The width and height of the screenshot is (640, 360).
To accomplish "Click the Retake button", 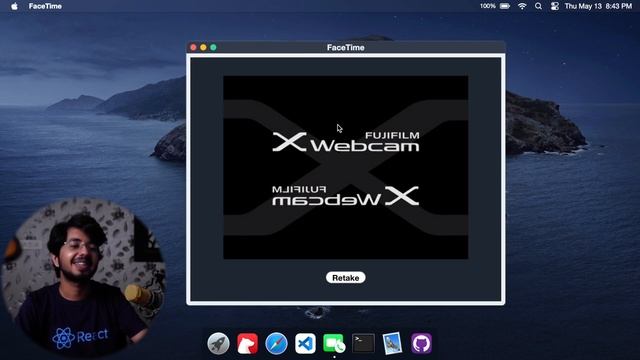I will [x=345, y=278].
